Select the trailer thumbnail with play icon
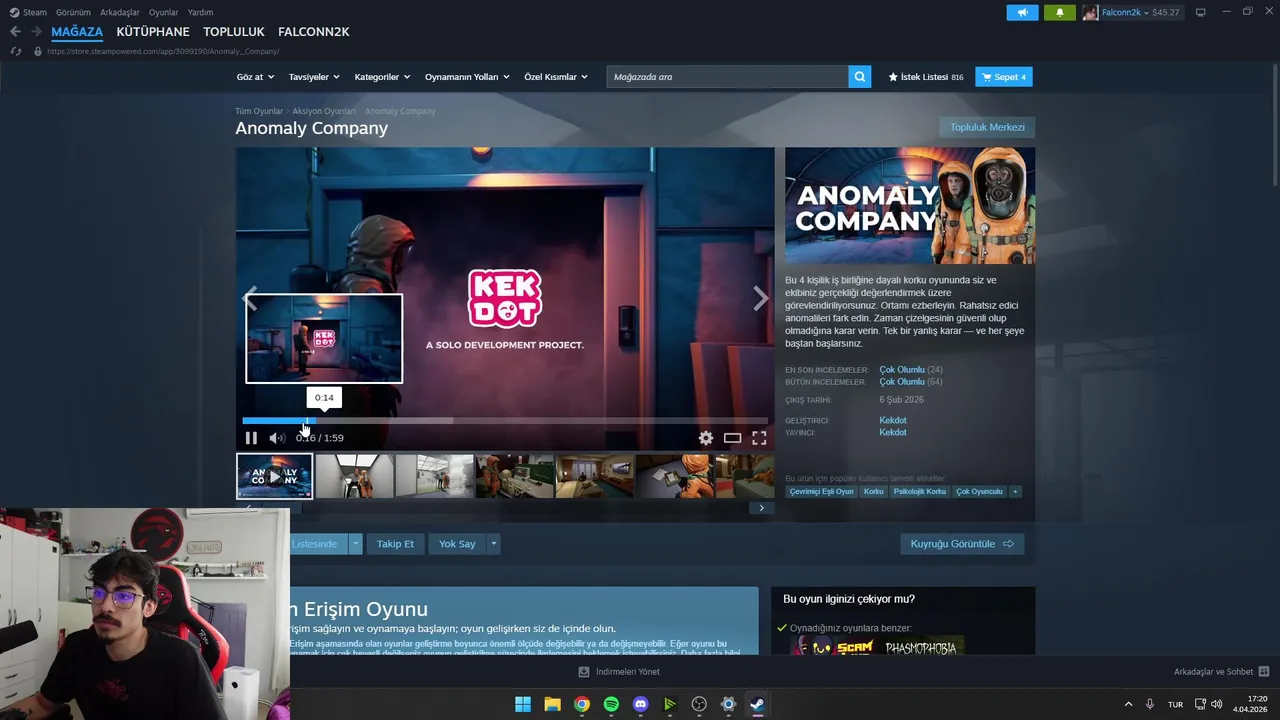 click(x=274, y=476)
